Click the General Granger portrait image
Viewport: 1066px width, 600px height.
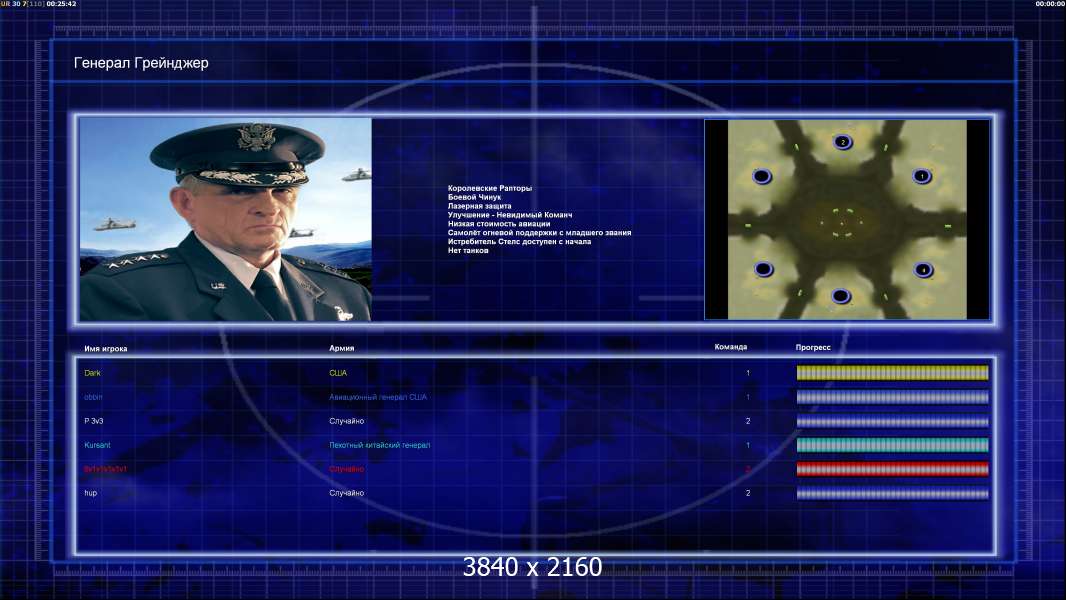click(226, 219)
